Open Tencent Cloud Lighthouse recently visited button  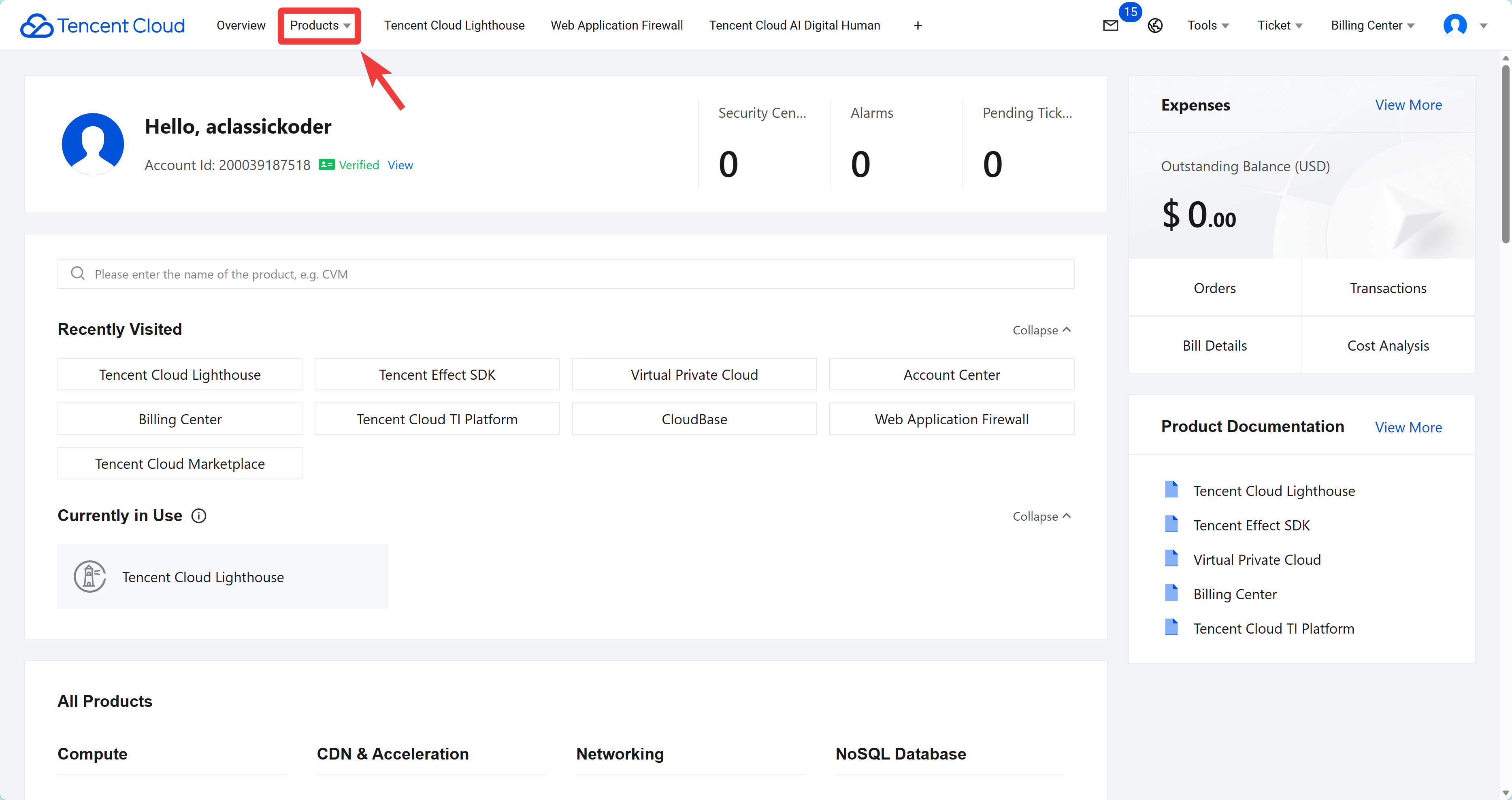180,374
